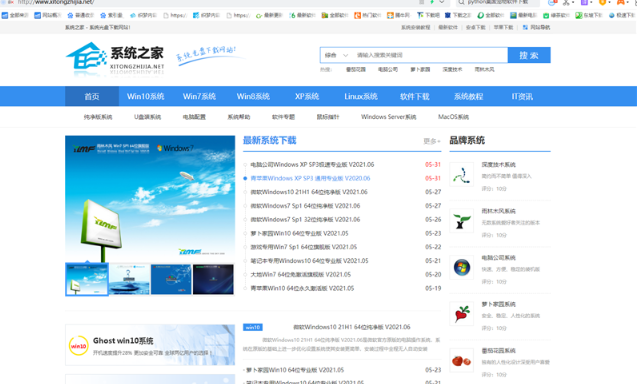
Task: Go to the Win10系统 nav tab
Action: 145,97
